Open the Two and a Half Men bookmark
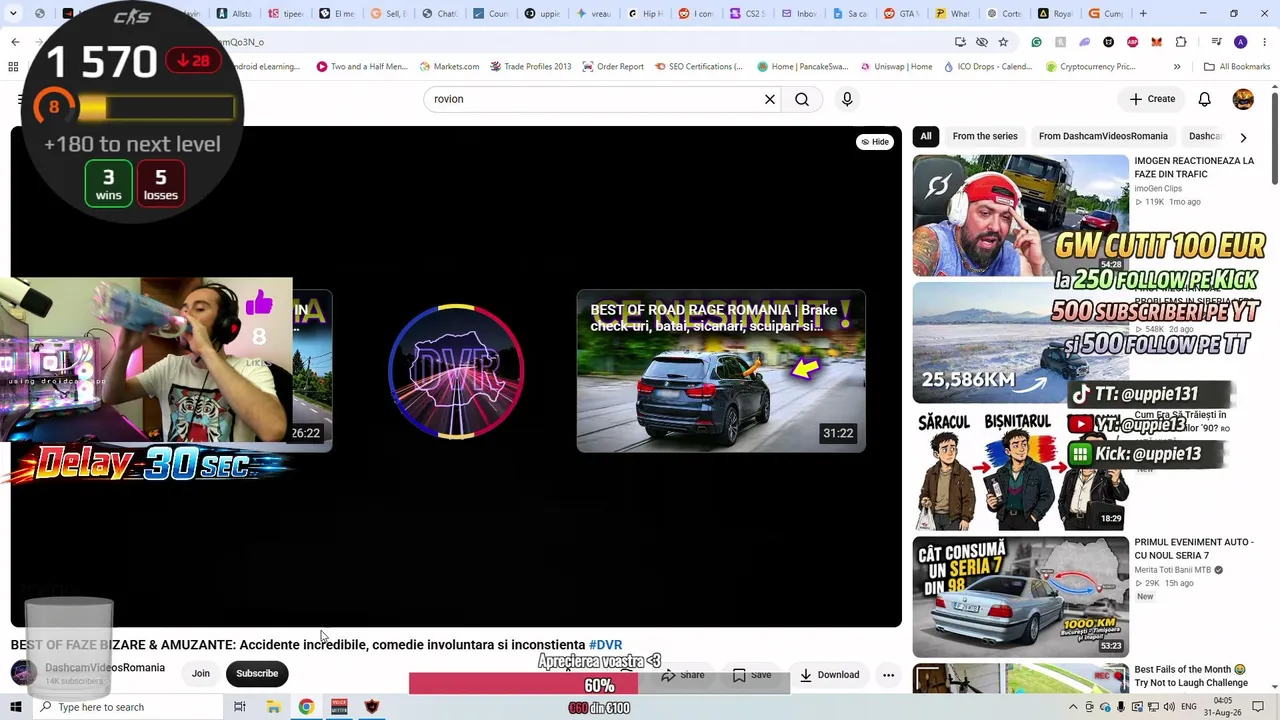Screen dimensions: 1280x720 [362, 67]
